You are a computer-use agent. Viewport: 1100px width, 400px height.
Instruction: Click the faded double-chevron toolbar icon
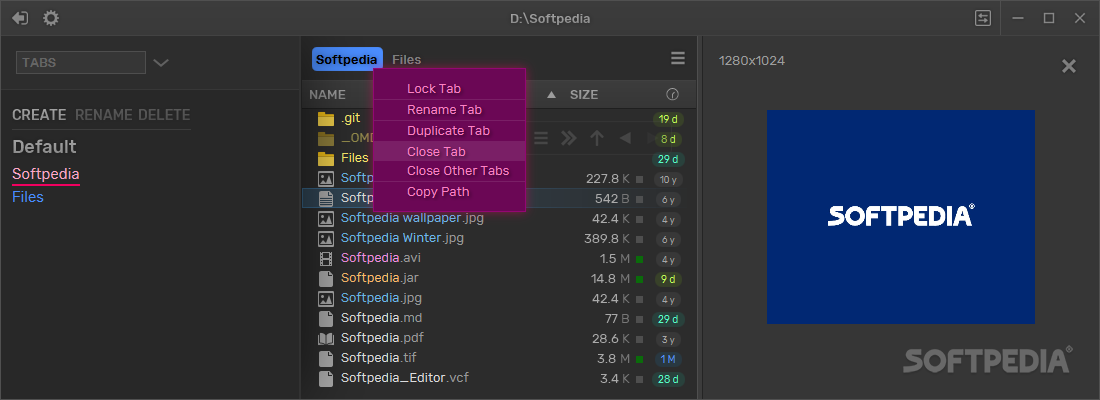coord(568,138)
